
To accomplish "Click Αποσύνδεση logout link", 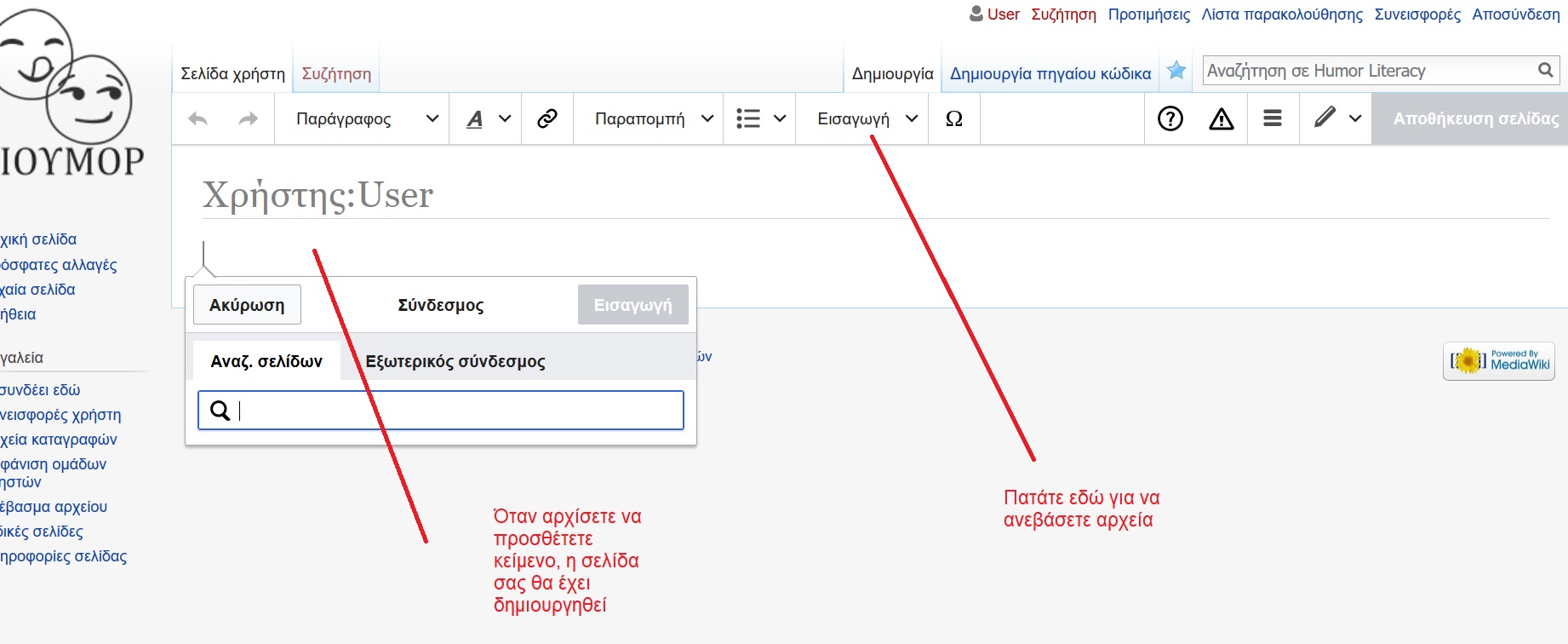I will (1516, 14).
